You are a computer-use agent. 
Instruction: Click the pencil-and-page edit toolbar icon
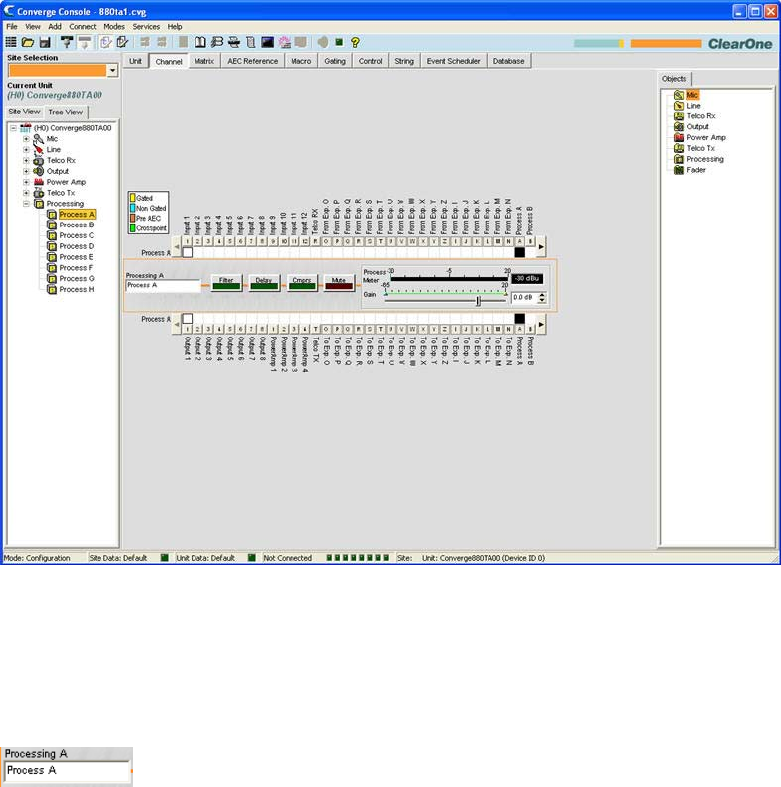tap(122, 42)
